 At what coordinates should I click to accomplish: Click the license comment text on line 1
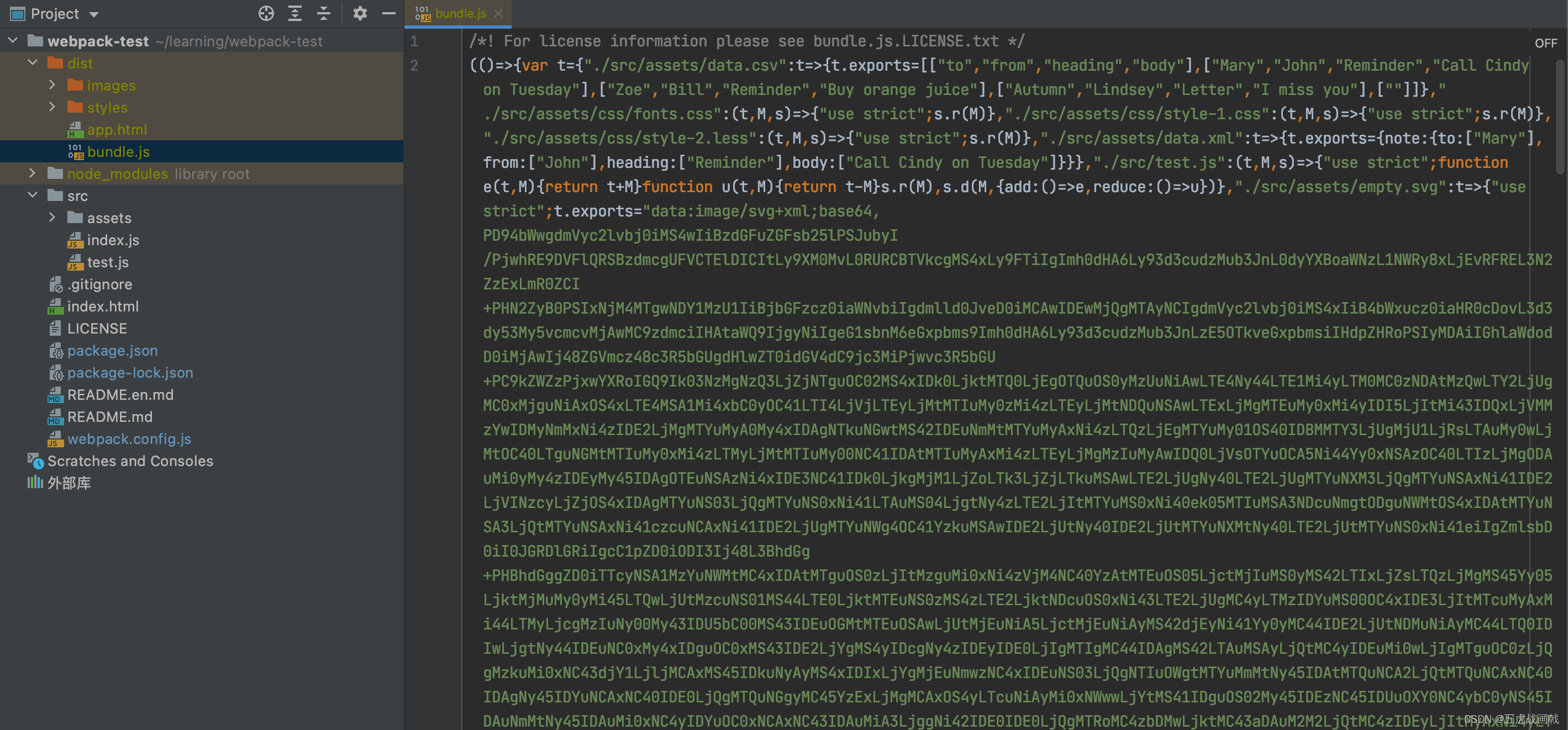click(x=746, y=41)
